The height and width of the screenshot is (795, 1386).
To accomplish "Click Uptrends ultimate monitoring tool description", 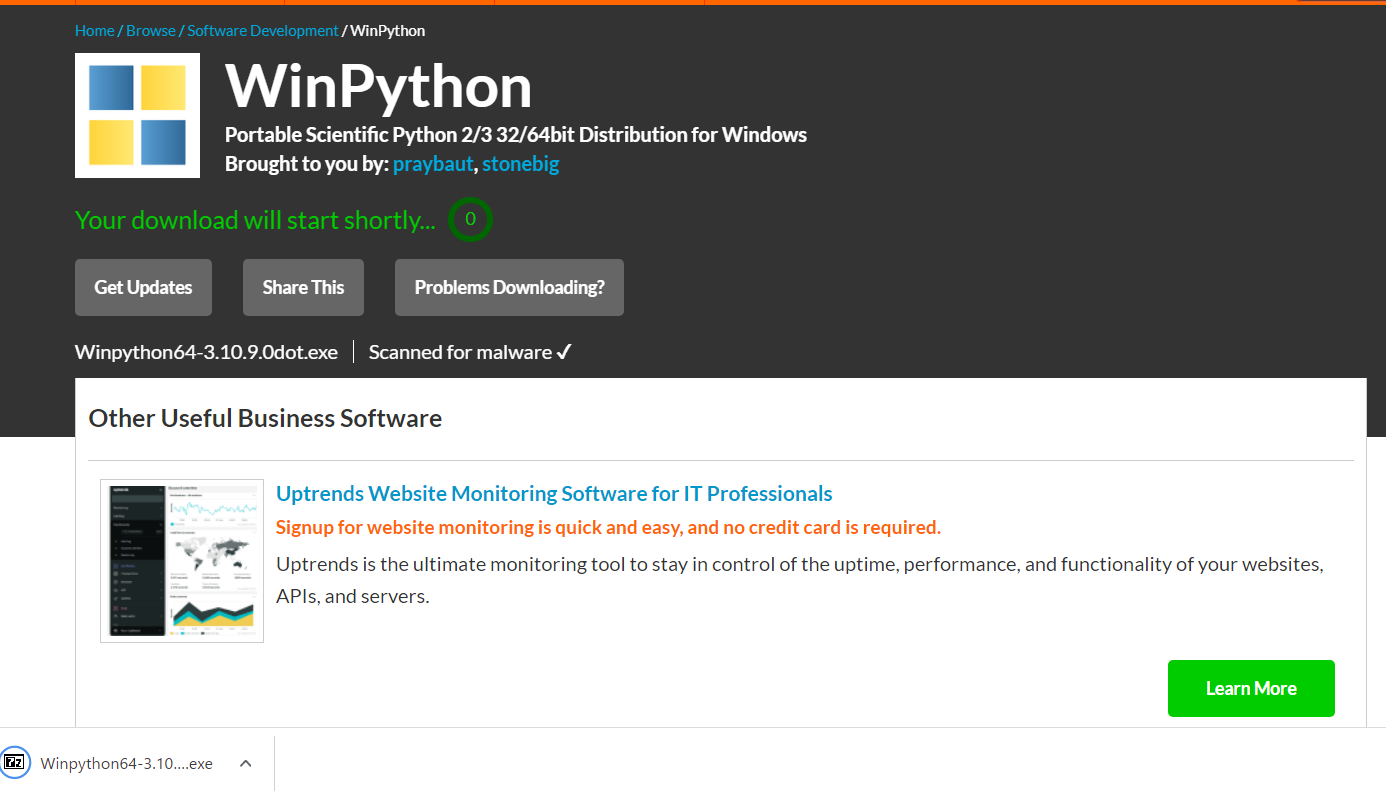I will 800,580.
